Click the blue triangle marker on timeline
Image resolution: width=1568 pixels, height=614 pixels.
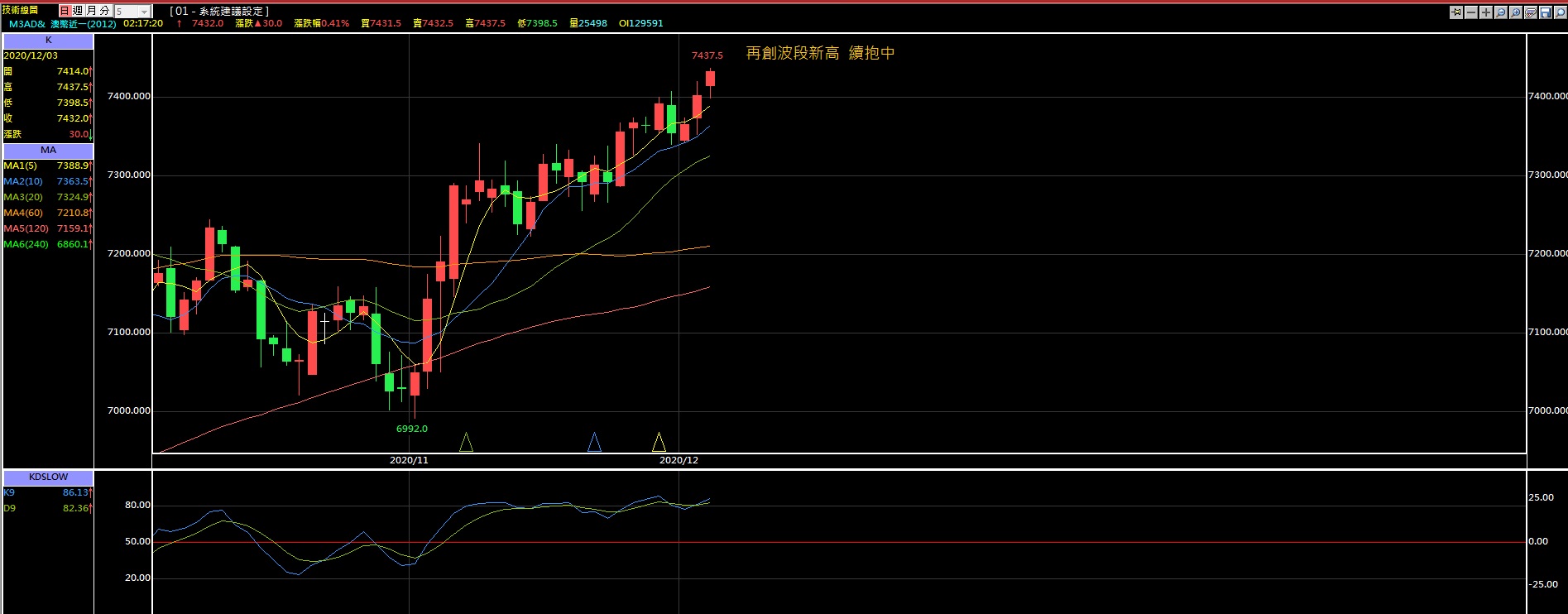(594, 442)
